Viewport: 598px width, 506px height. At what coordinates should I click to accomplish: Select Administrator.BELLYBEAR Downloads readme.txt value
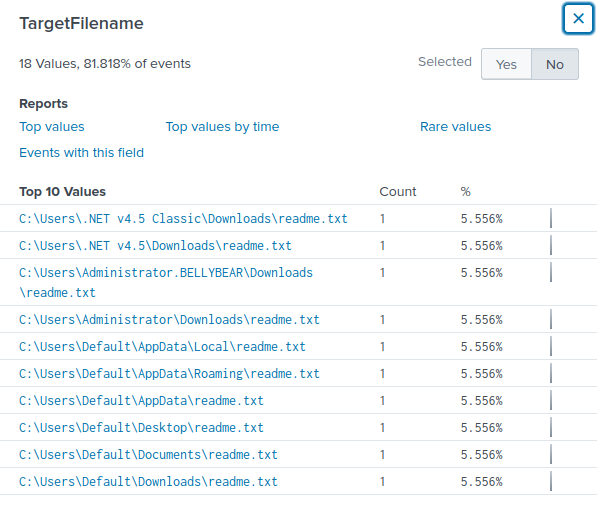point(166,283)
